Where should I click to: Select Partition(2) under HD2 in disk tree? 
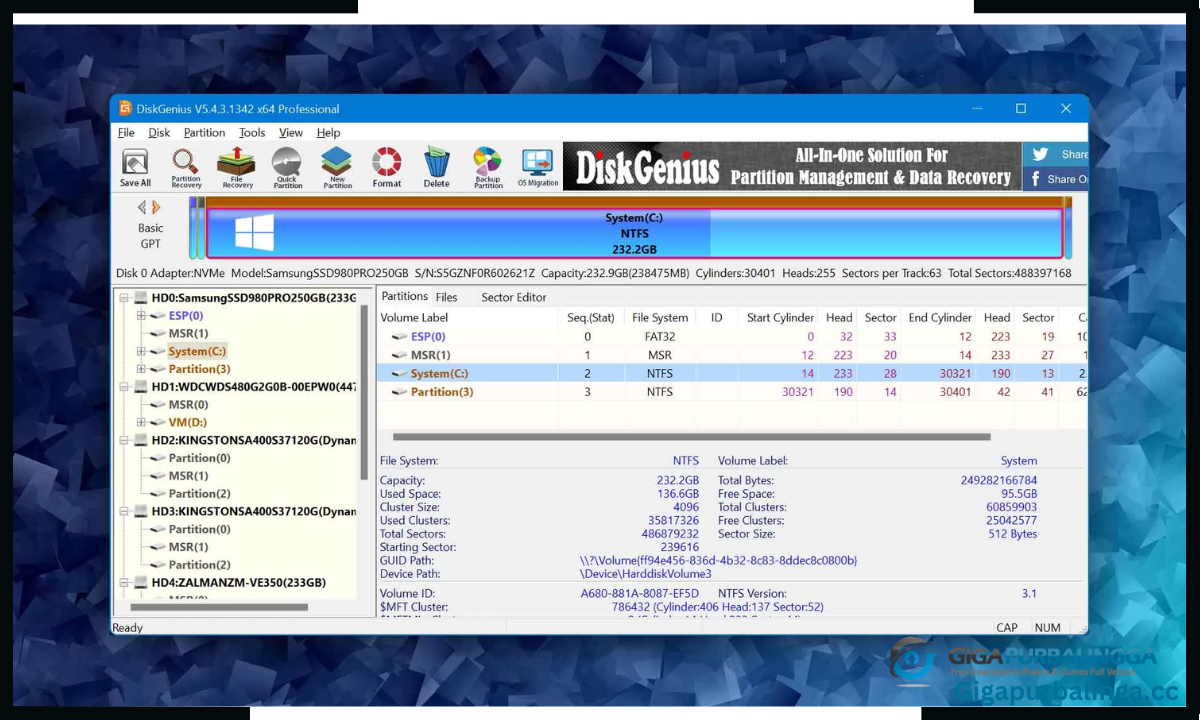tap(199, 494)
